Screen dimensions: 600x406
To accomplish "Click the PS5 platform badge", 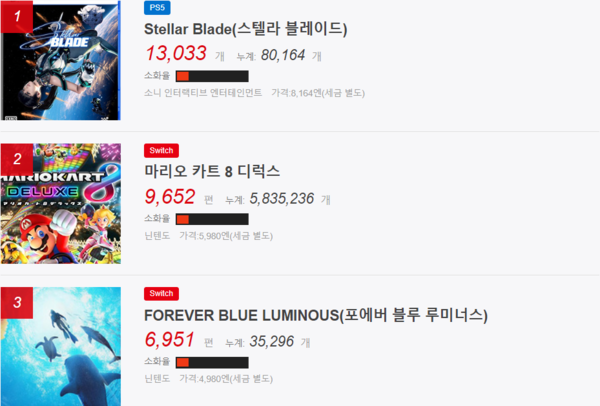I will pos(157,8).
